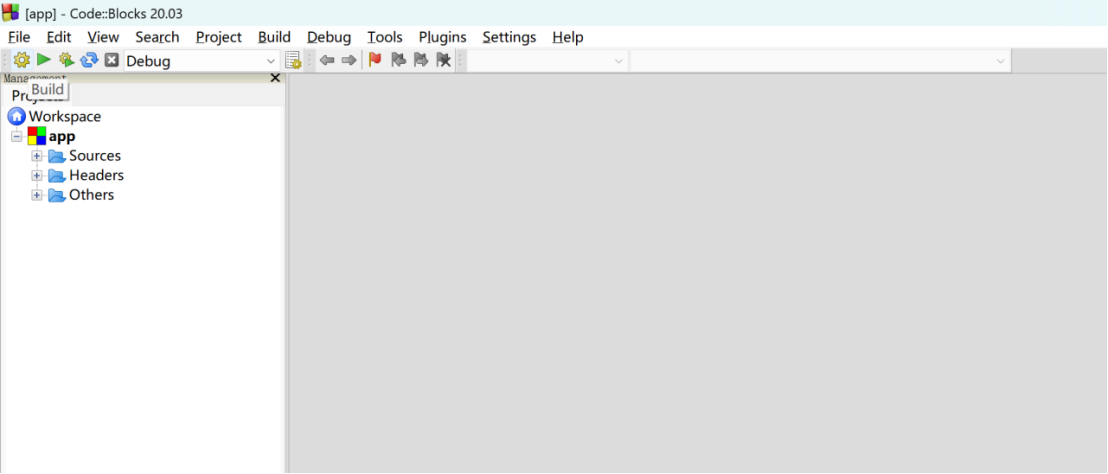Viewport: 1108px width, 474px height.
Task: Click the Workspace home icon
Action: point(16,117)
